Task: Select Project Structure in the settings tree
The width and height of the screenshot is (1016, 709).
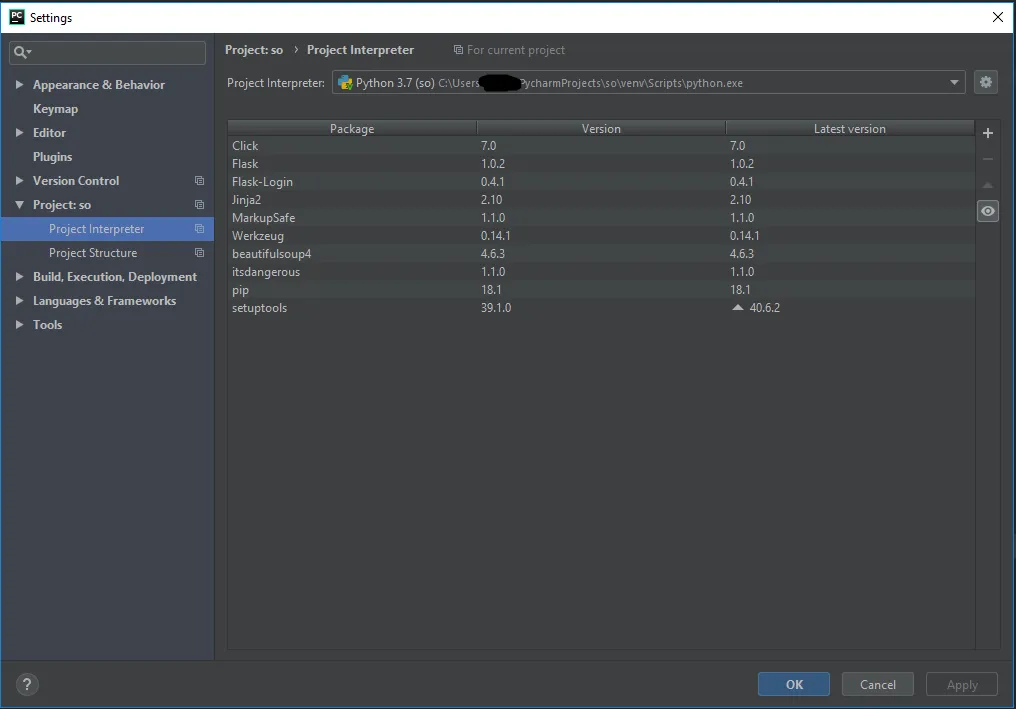Action: [93, 253]
